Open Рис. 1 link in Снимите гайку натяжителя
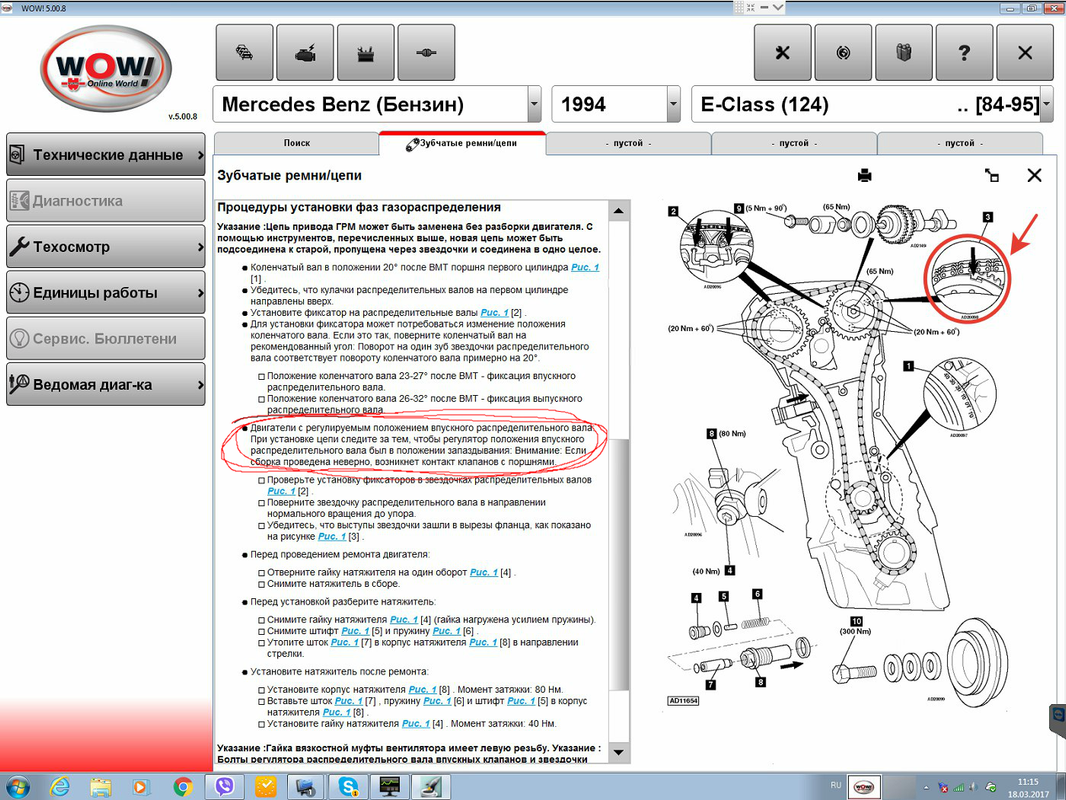Screen dimensions: 1066x800 tap(404, 619)
